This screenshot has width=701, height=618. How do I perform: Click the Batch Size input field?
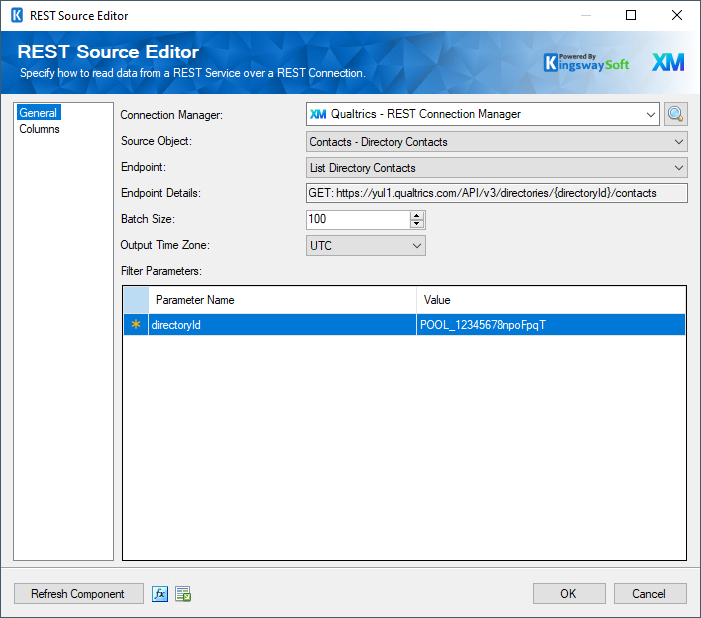point(358,219)
